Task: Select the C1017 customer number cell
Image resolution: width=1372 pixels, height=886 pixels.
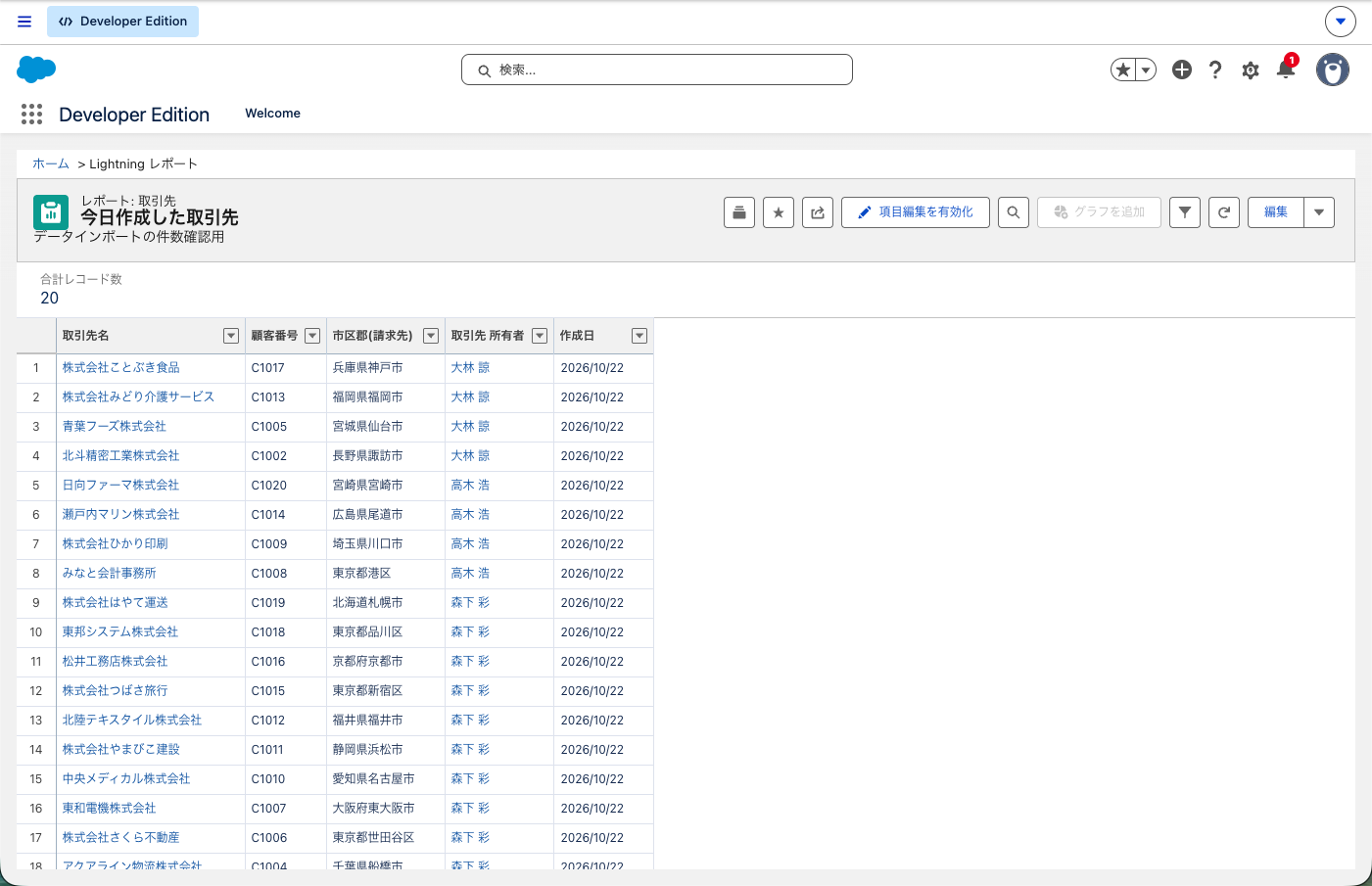Action: click(285, 368)
